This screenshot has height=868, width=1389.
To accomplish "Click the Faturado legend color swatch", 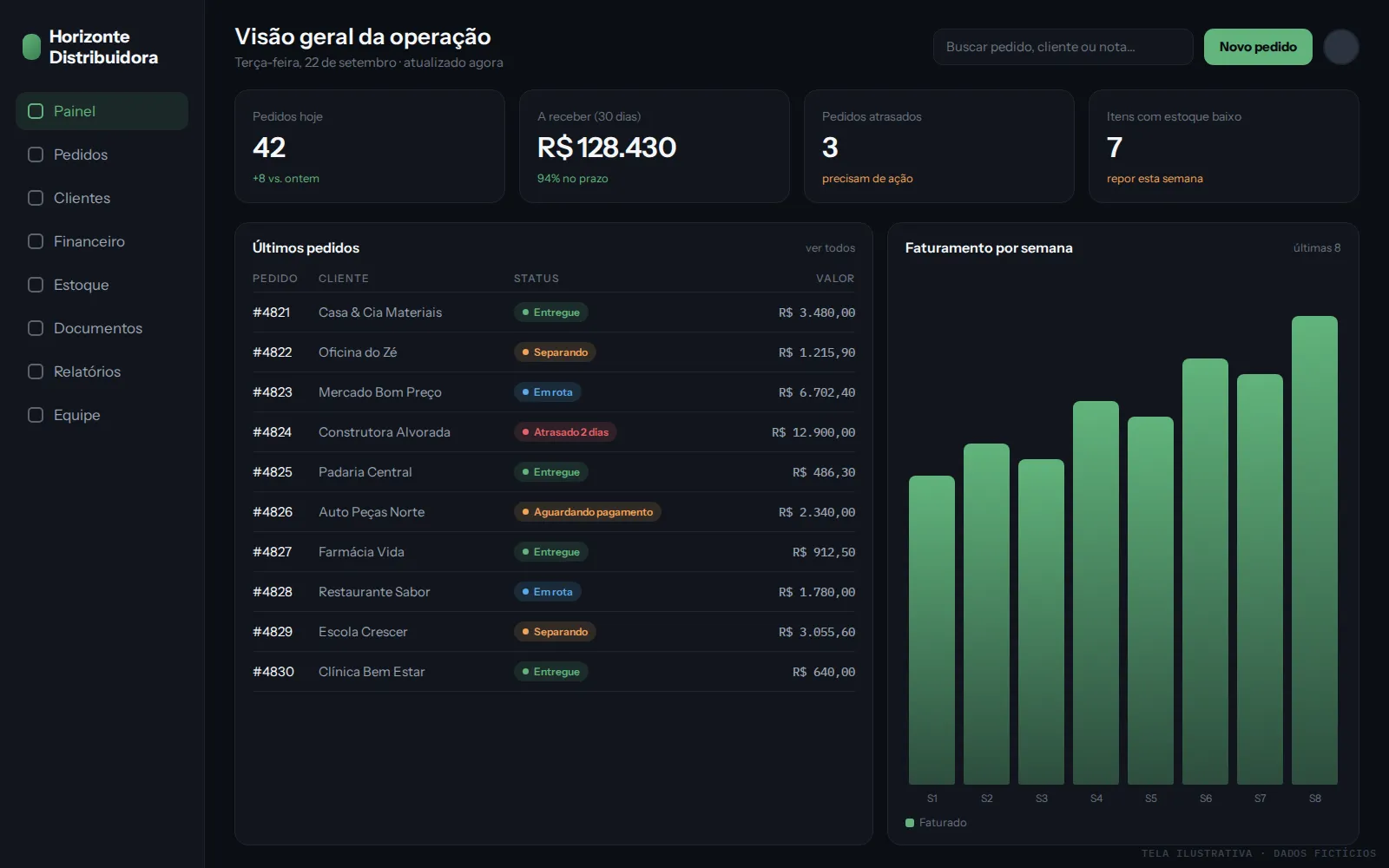I will pyautogui.click(x=910, y=823).
